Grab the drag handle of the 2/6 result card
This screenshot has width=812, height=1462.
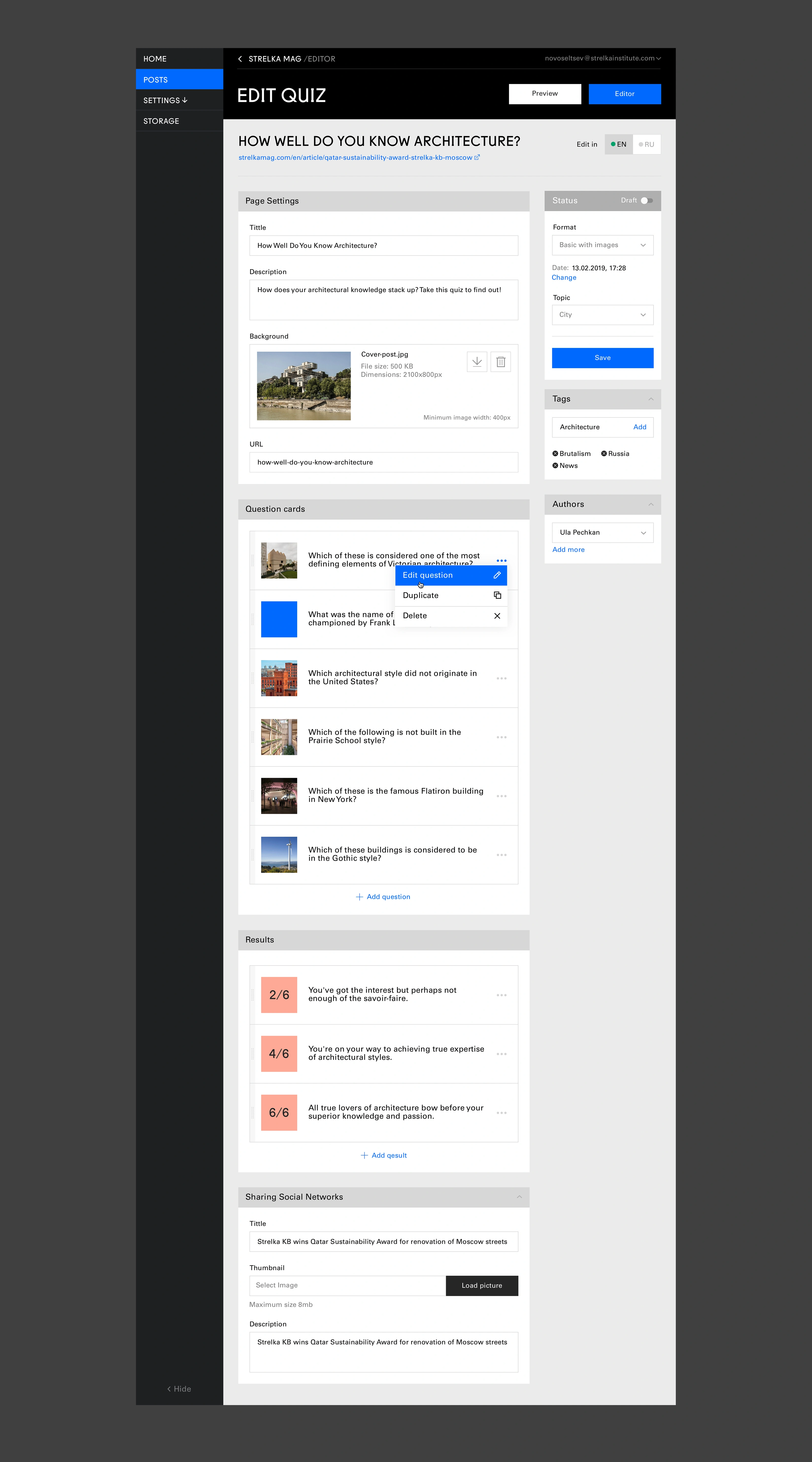click(x=252, y=995)
